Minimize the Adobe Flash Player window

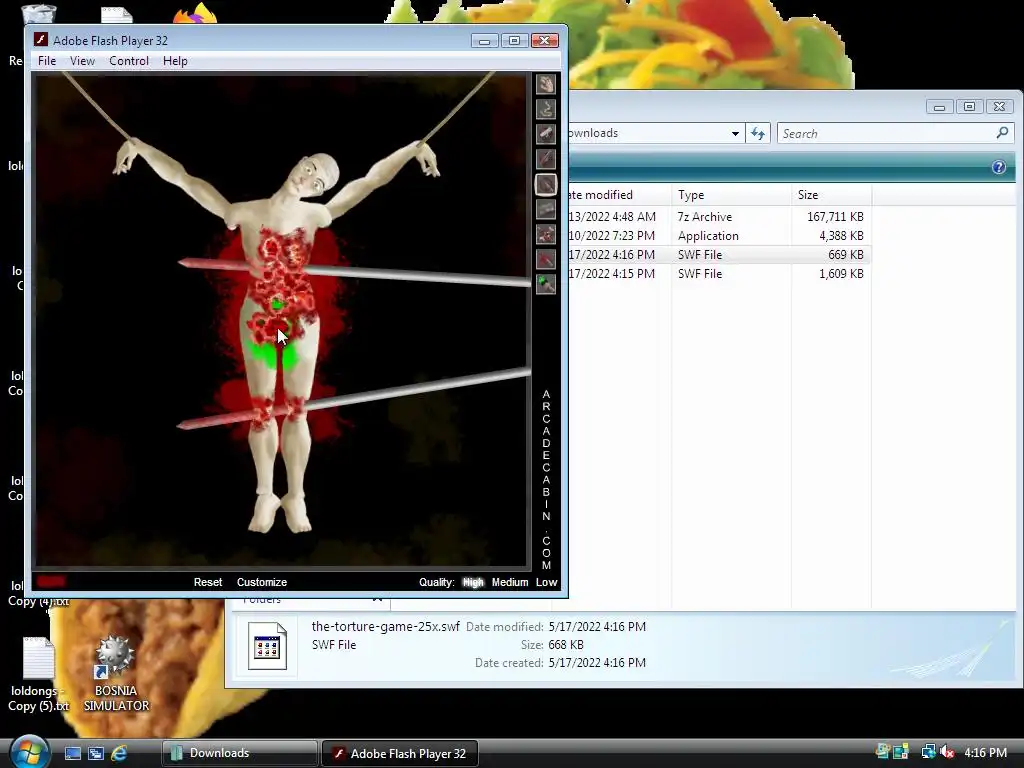coord(485,40)
